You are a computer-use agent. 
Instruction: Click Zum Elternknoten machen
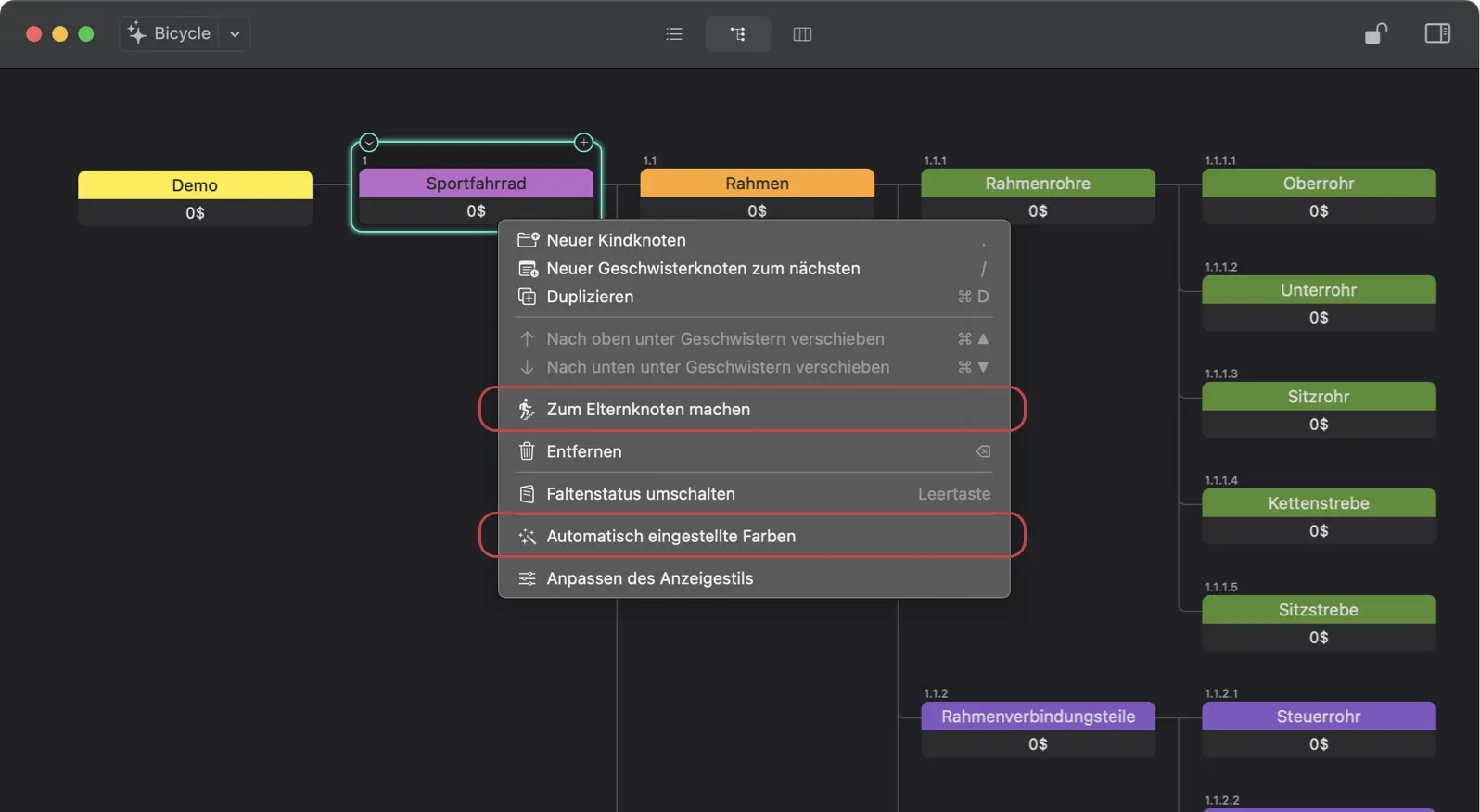648,410
